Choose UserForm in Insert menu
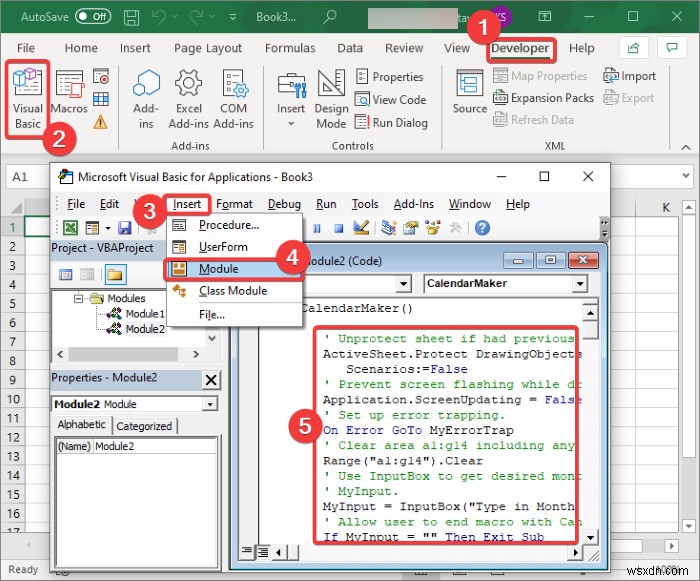The height and width of the screenshot is (581, 700). [233, 247]
